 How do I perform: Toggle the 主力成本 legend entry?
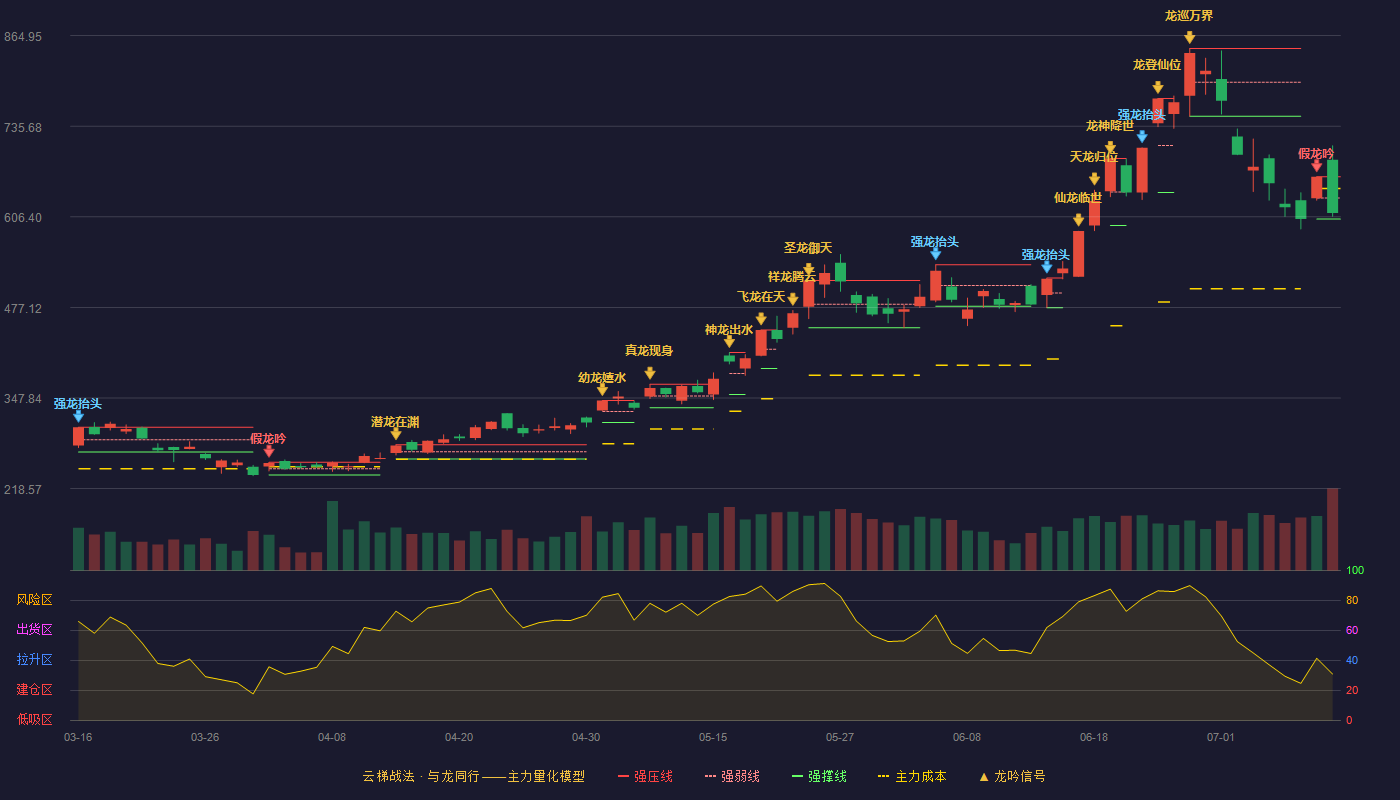[x=912, y=776]
